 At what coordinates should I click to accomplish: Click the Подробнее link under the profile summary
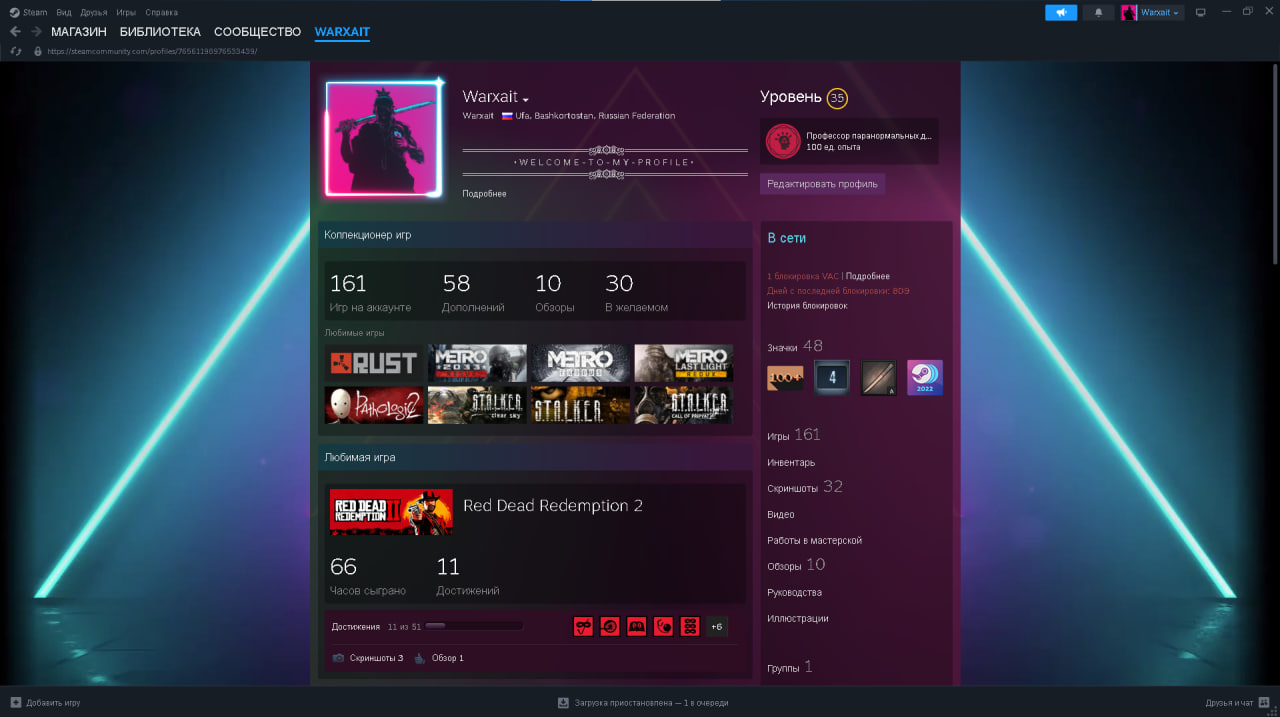coord(484,194)
